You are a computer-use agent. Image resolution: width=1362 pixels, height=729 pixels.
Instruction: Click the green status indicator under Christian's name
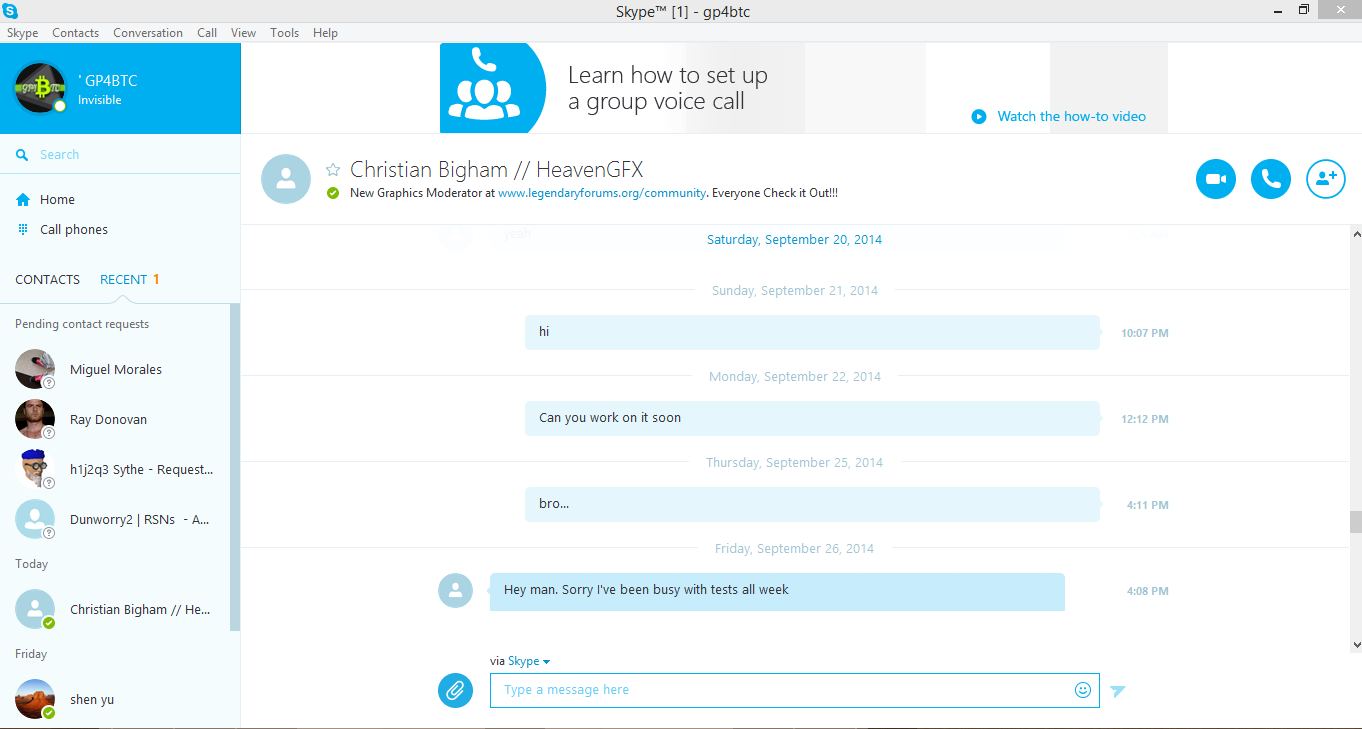coord(333,193)
